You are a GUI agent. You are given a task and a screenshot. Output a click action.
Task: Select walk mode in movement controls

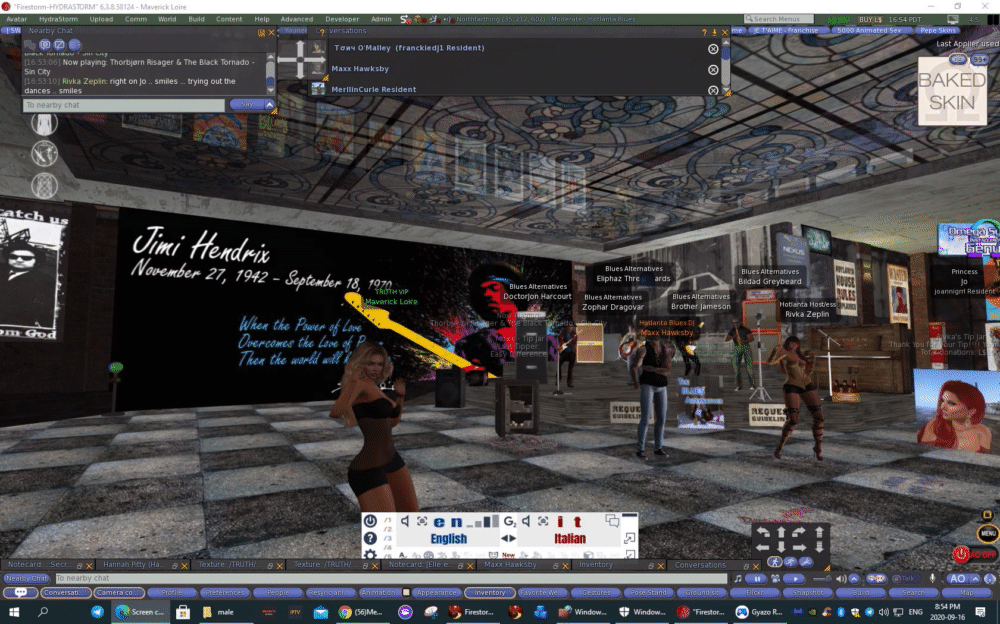coord(774,562)
